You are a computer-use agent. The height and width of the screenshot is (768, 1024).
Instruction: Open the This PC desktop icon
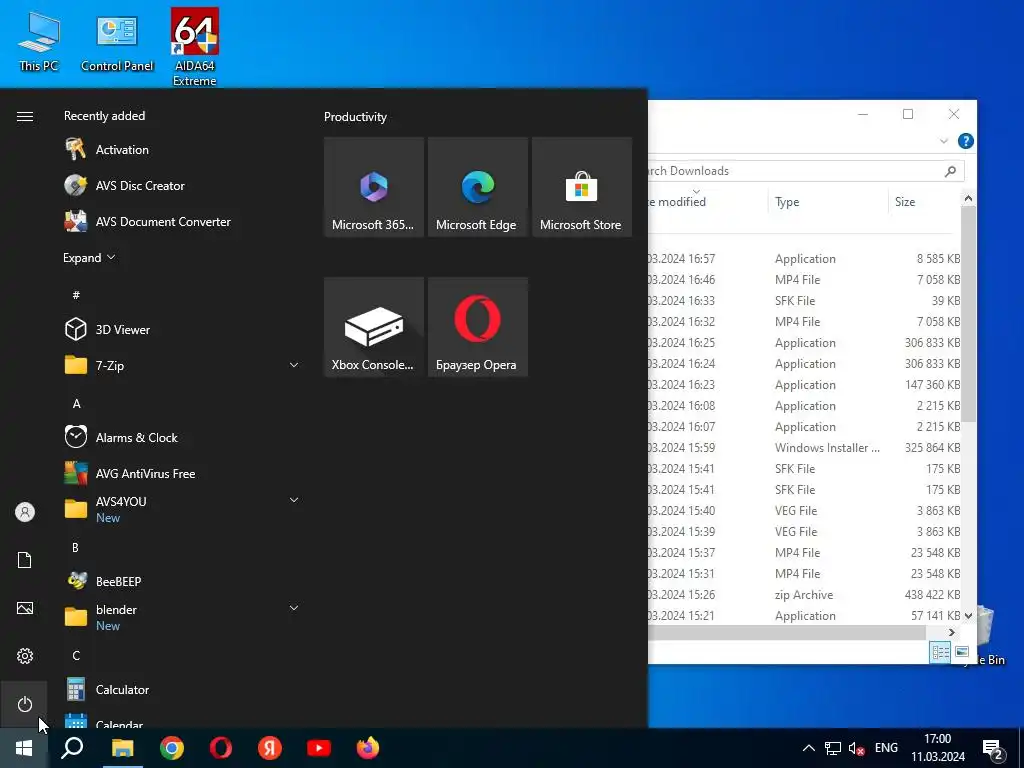click(x=39, y=41)
